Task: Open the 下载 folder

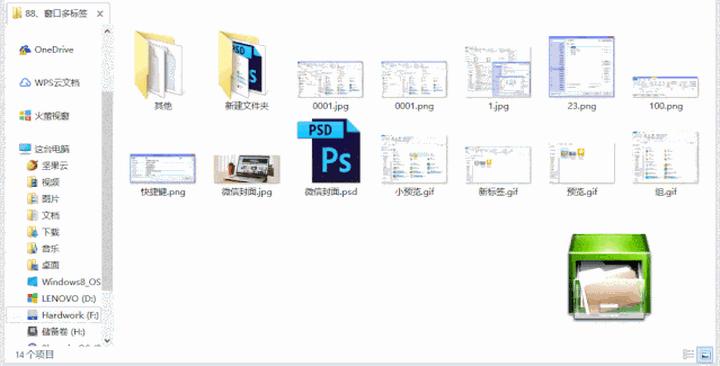Action: tap(43, 231)
